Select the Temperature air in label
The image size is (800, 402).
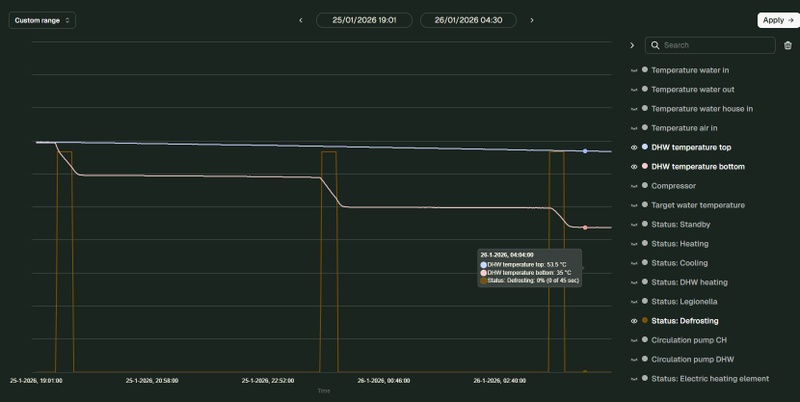(x=684, y=128)
